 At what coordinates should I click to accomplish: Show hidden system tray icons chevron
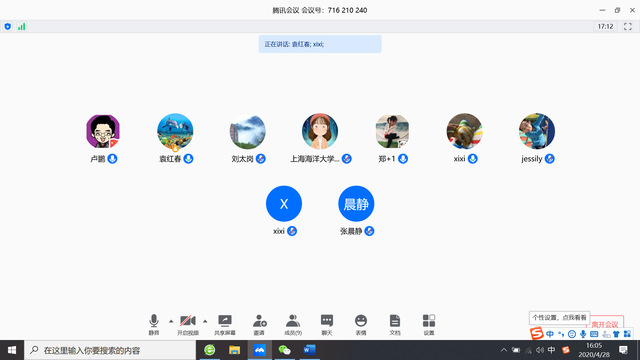click(x=504, y=350)
